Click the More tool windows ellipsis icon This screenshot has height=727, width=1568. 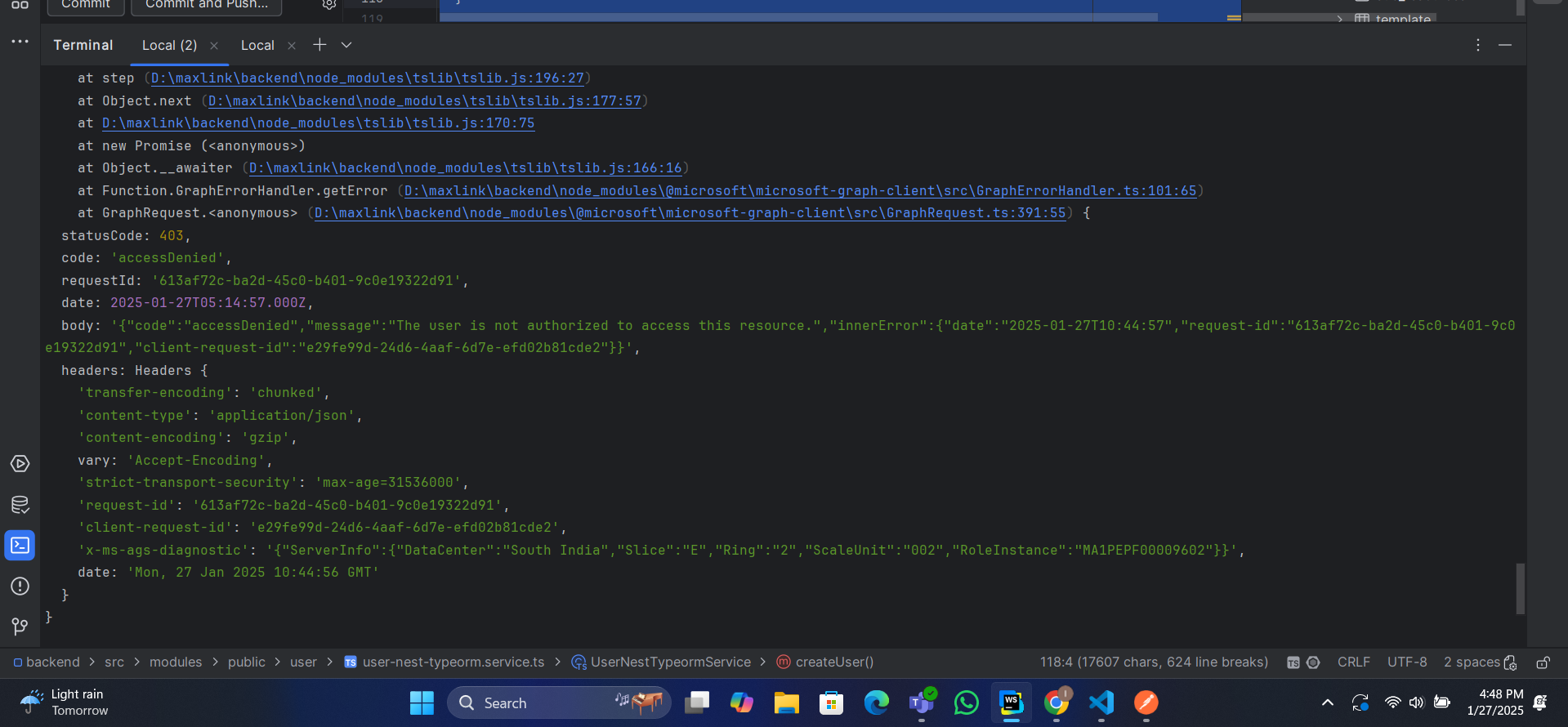tap(20, 41)
